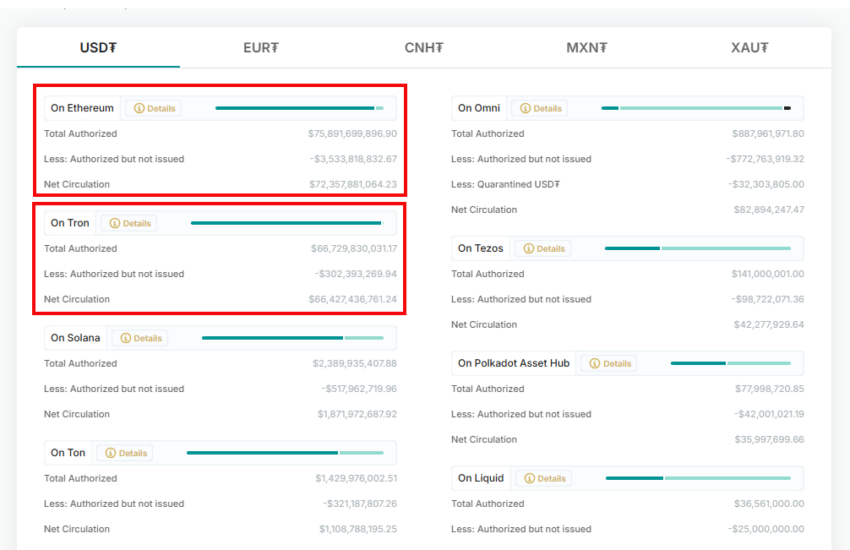Open Details for On Liquid
The width and height of the screenshot is (850, 550).
coord(544,478)
